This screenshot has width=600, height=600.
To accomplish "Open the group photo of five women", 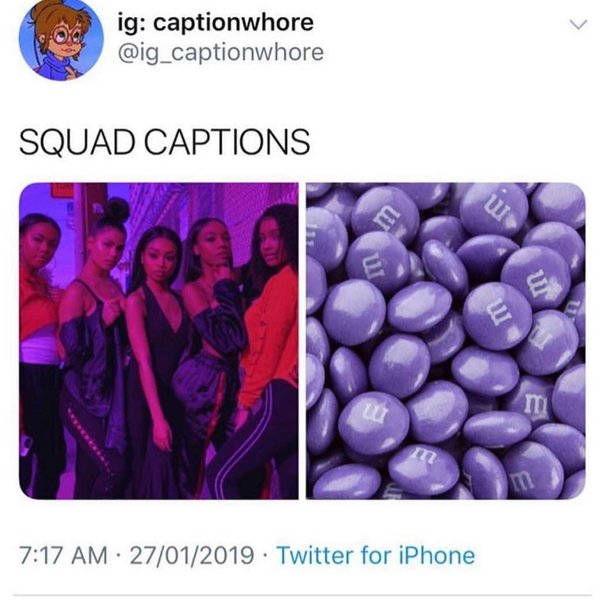I will pos(158,341).
